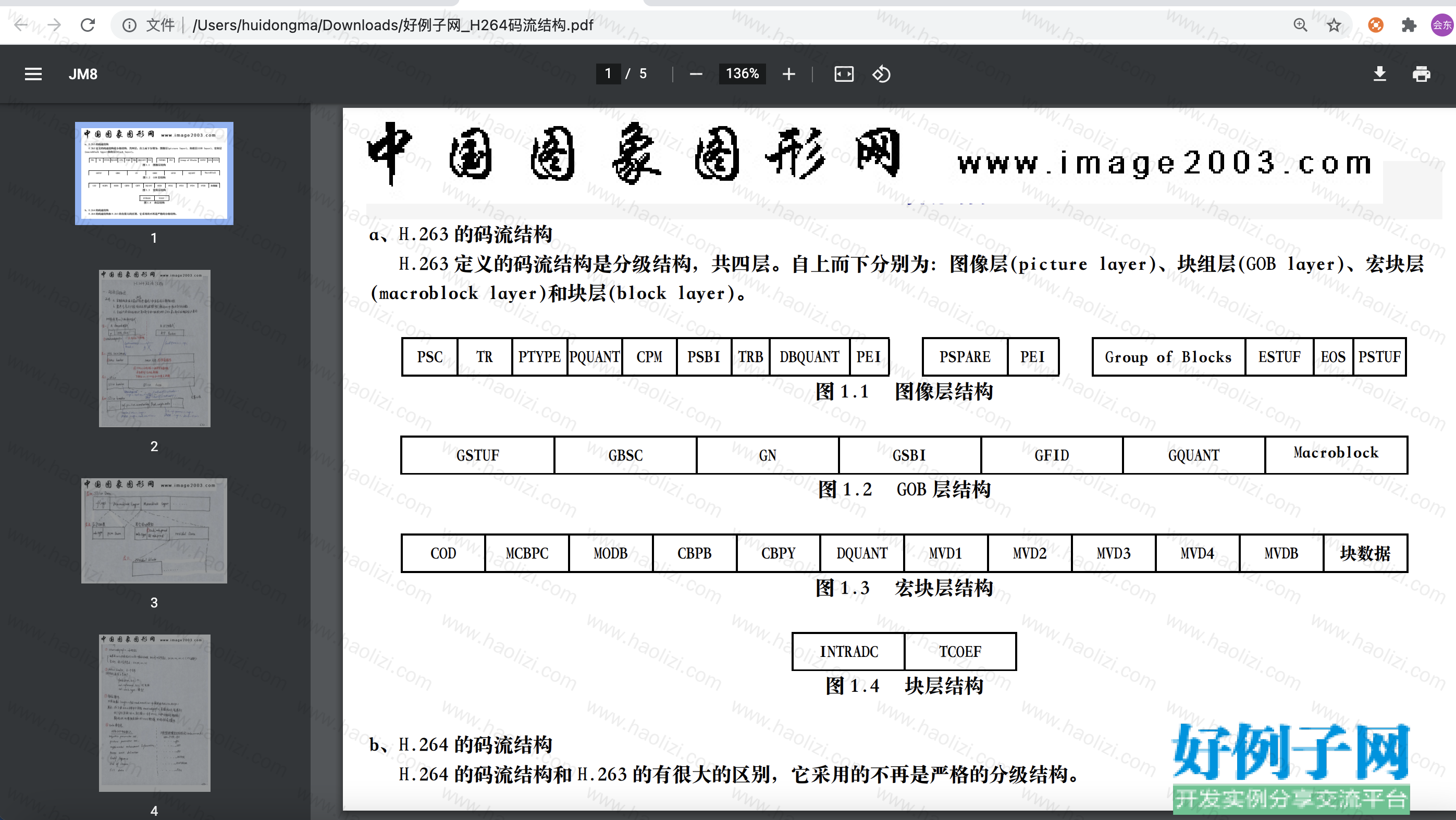Click the GN cell
This screenshot has height=820, width=1456.
768,455
